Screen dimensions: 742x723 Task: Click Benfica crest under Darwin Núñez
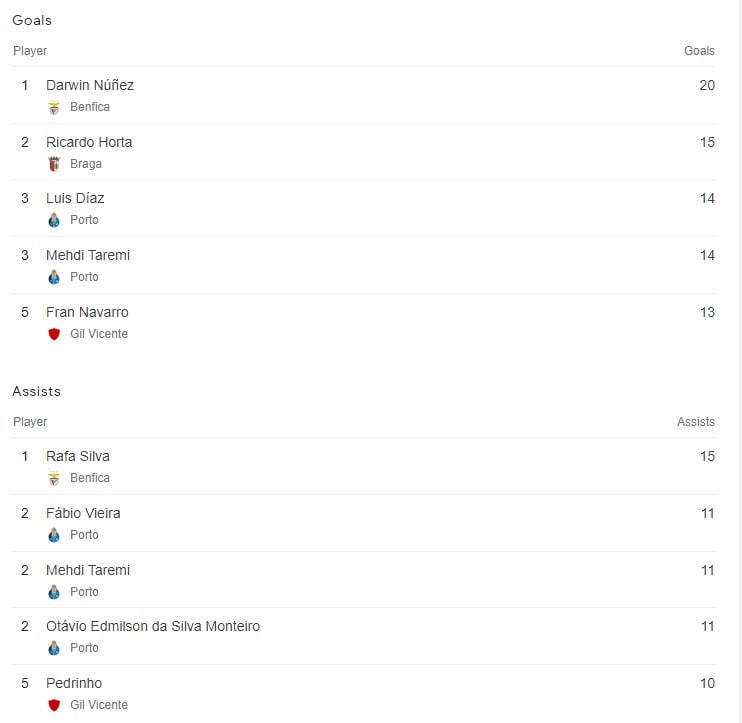pyautogui.click(x=54, y=107)
